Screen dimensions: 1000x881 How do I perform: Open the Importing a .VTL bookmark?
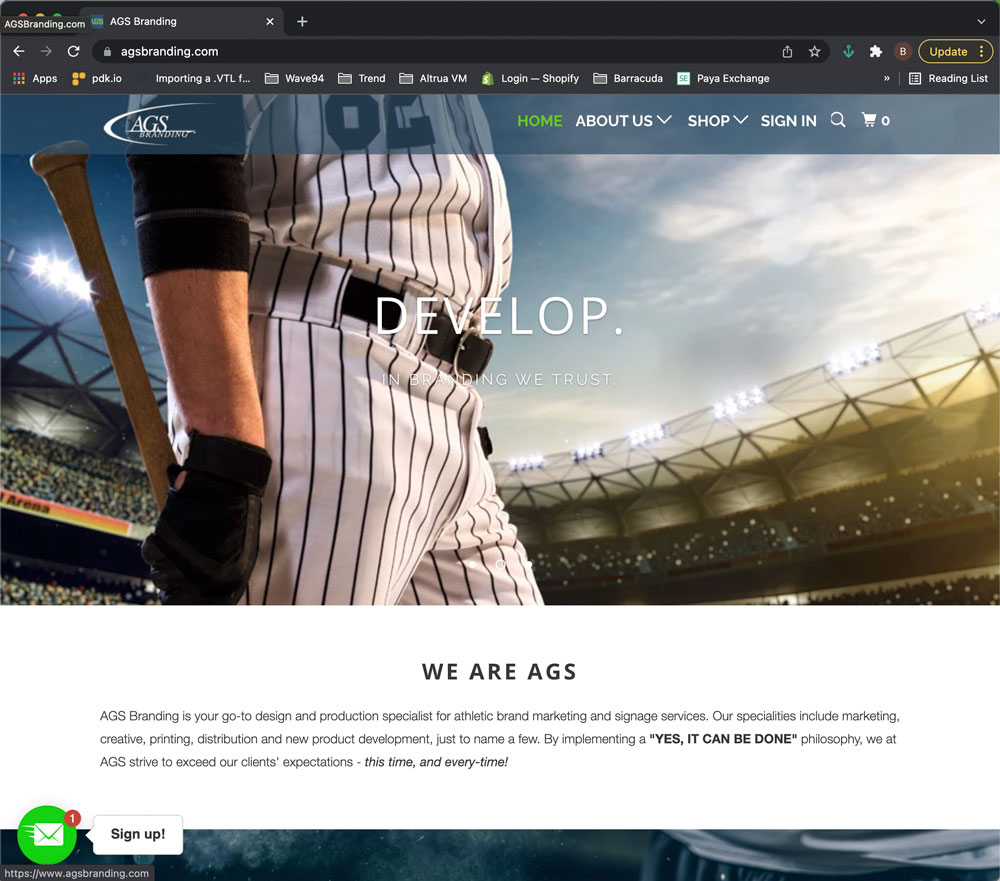pyautogui.click(x=203, y=78)
